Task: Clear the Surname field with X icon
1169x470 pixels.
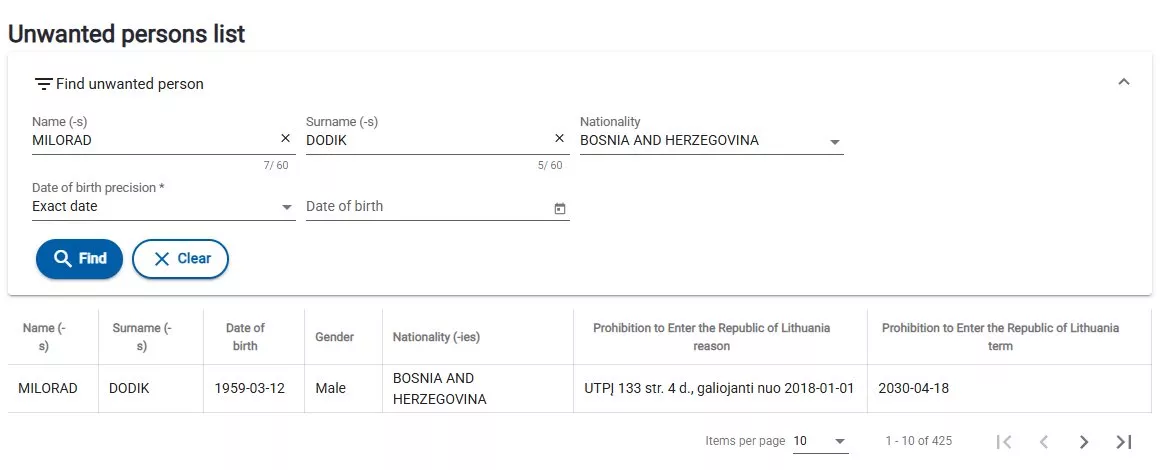Action: (559, 139)
